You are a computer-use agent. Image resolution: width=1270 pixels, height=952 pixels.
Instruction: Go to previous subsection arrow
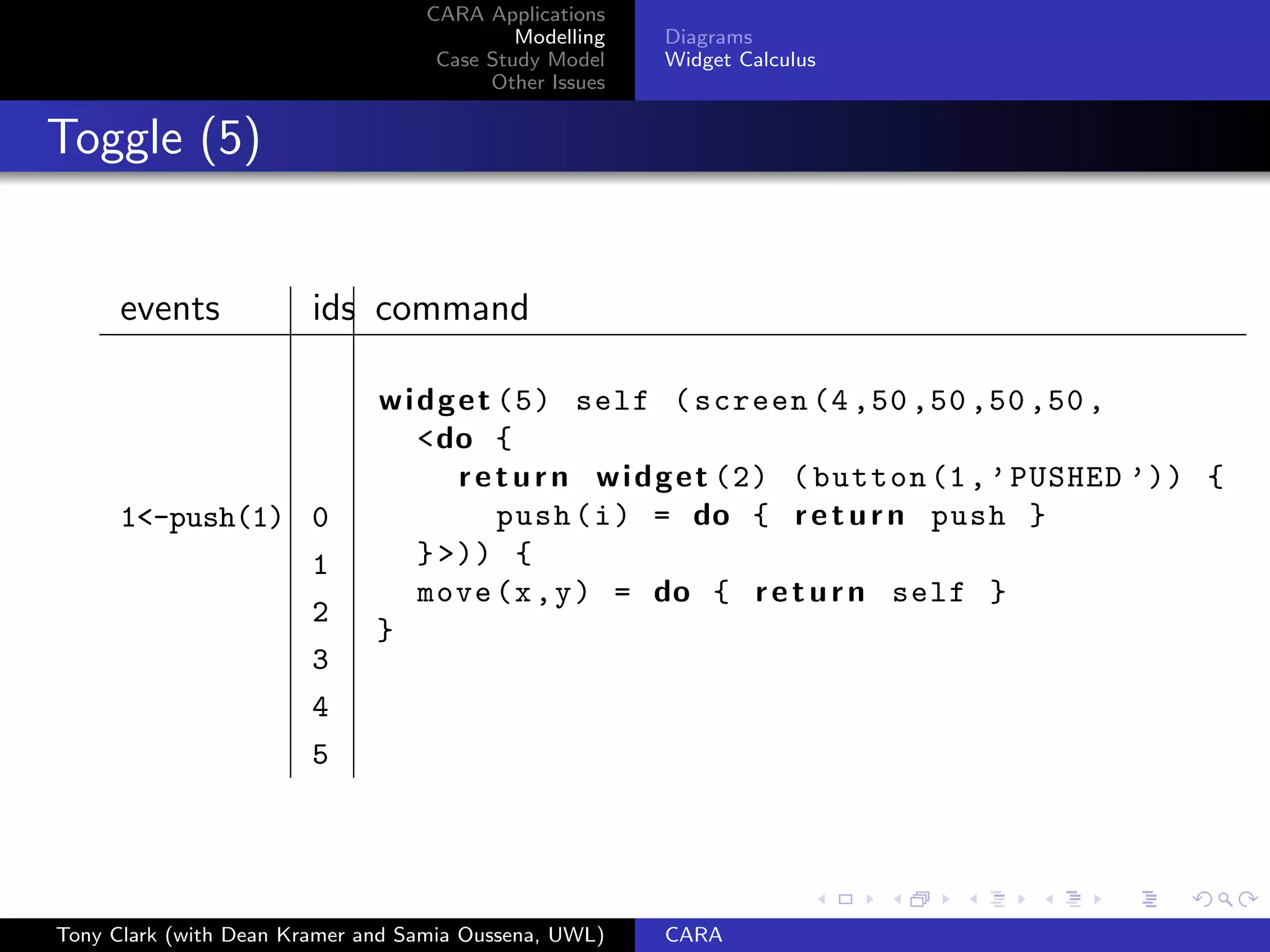(974, 899)
